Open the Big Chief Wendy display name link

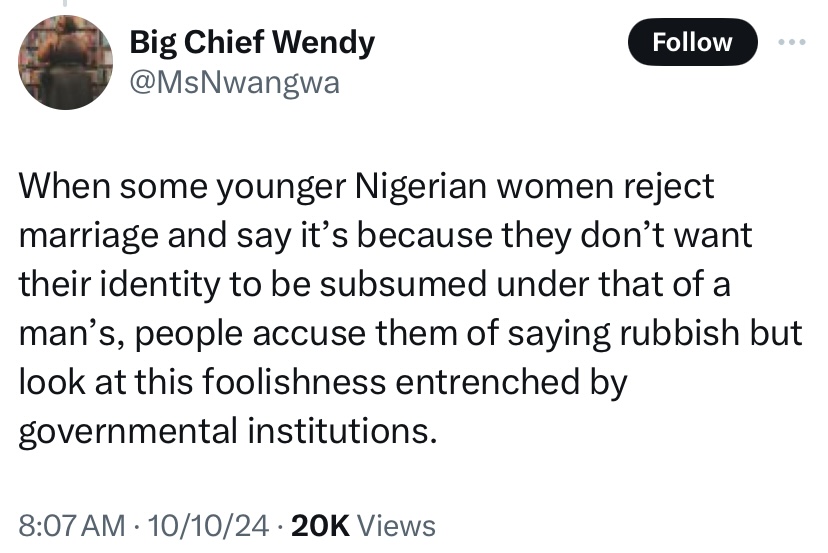tap(252, 43)
